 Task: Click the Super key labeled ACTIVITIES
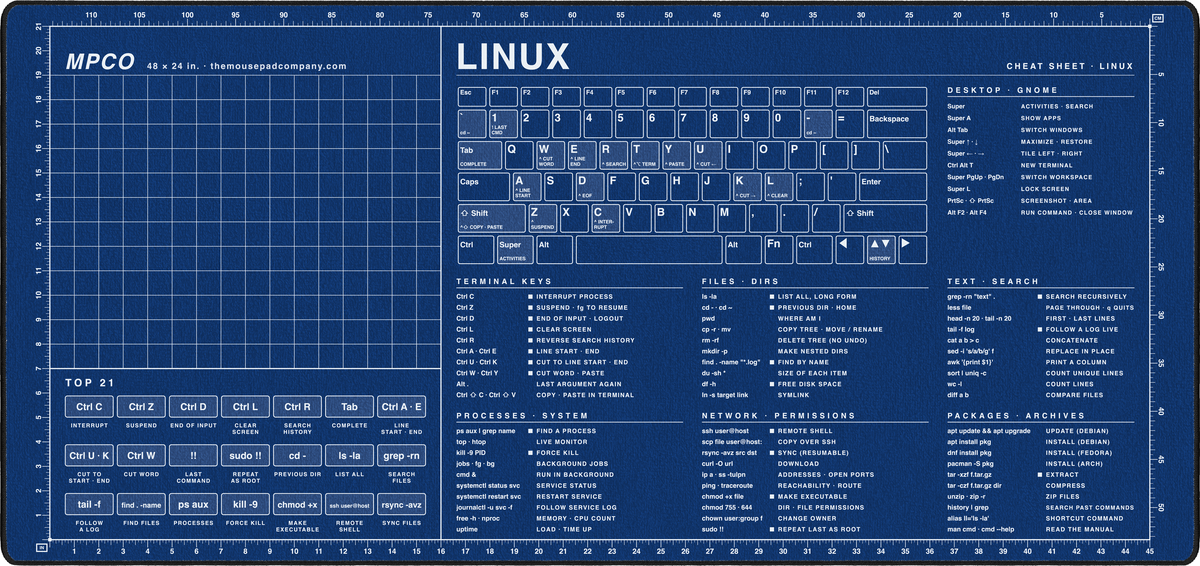point(513,249)
